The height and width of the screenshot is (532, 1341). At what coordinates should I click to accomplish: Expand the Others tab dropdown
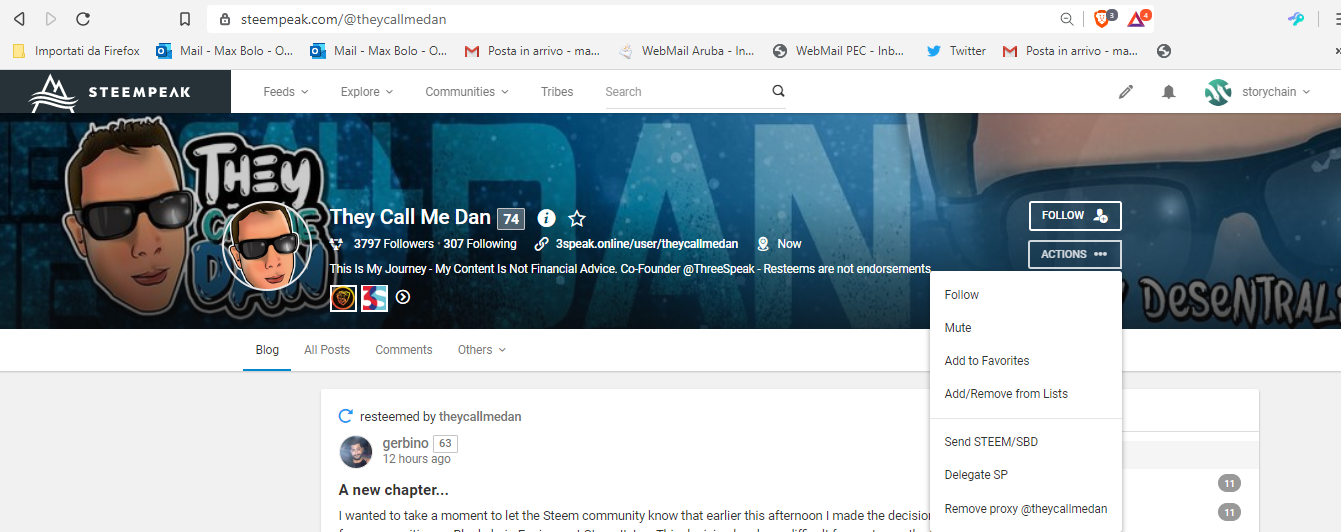click(x=481, y=350)
